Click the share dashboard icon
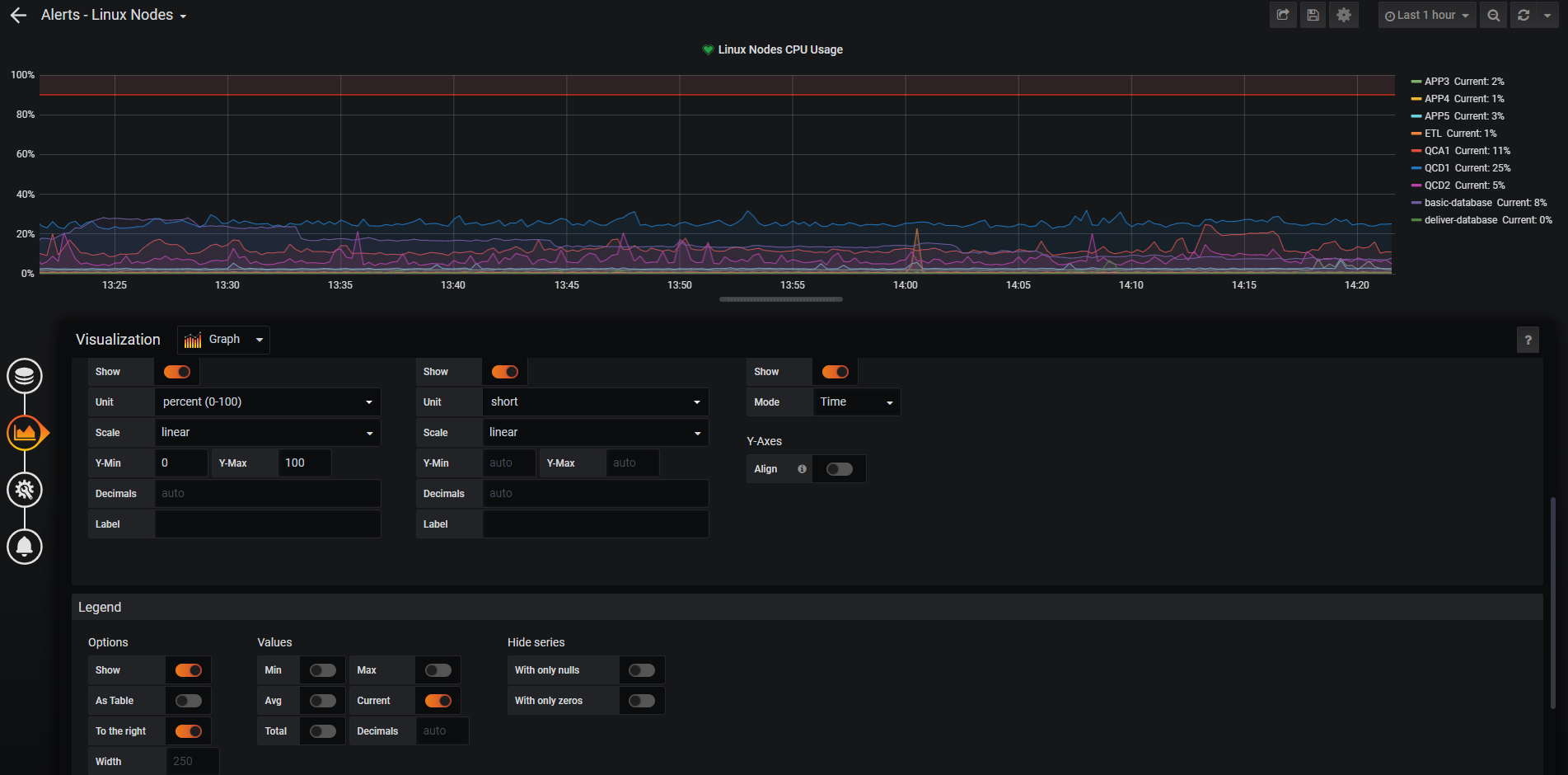 coord(1283,15)
